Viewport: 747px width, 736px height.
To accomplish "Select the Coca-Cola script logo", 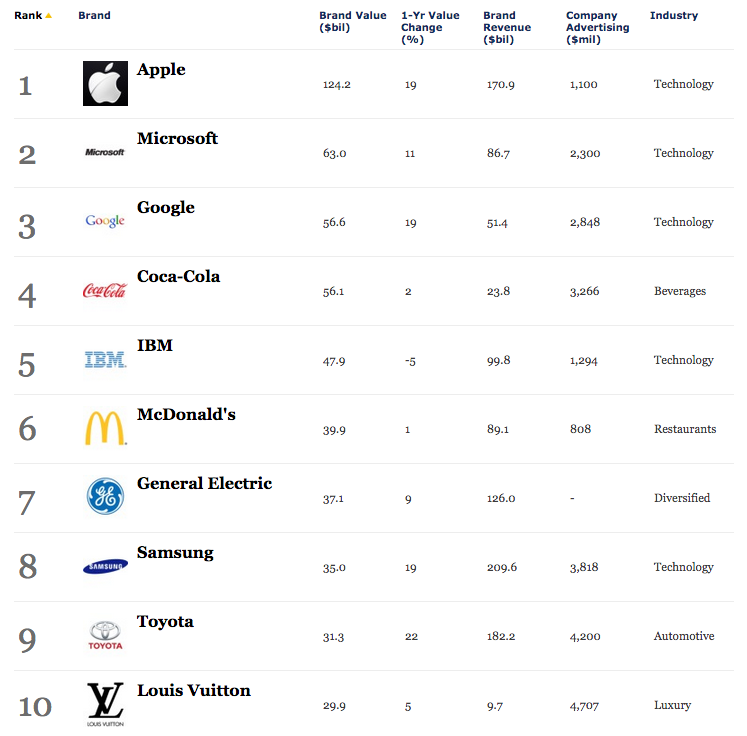I will 105,290.
